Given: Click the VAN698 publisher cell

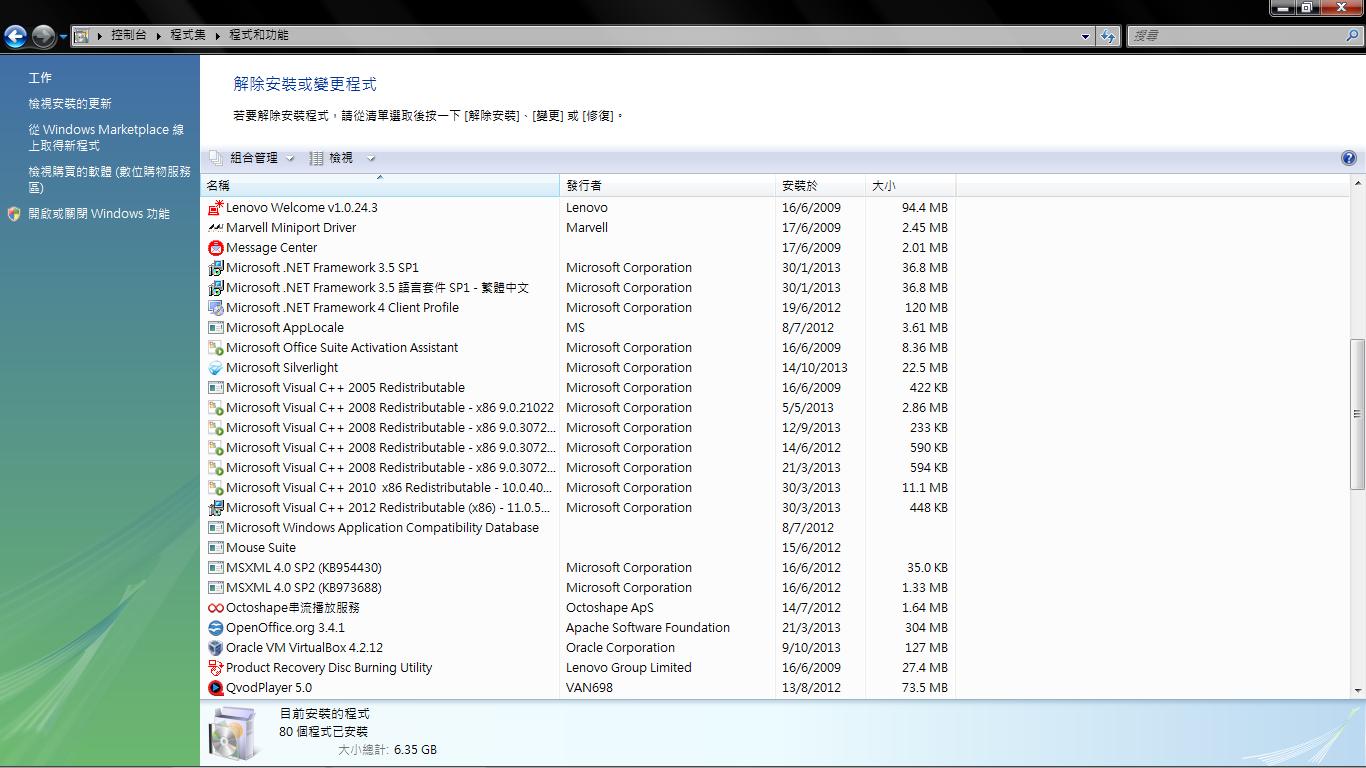Looking at the screenshot, I should pyautogui.click(x=589, y=688).
